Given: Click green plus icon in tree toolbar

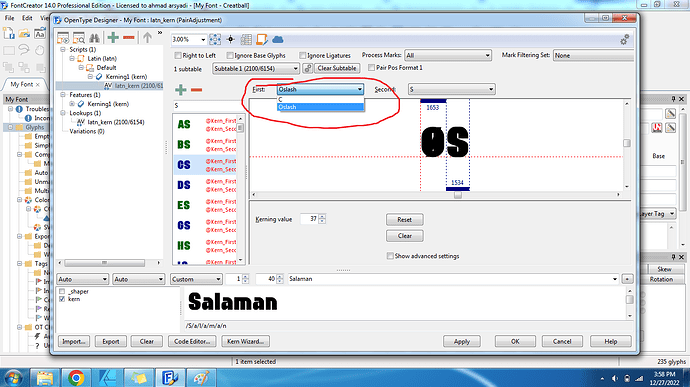Looking at the screenshot, I should pos(113,38).
